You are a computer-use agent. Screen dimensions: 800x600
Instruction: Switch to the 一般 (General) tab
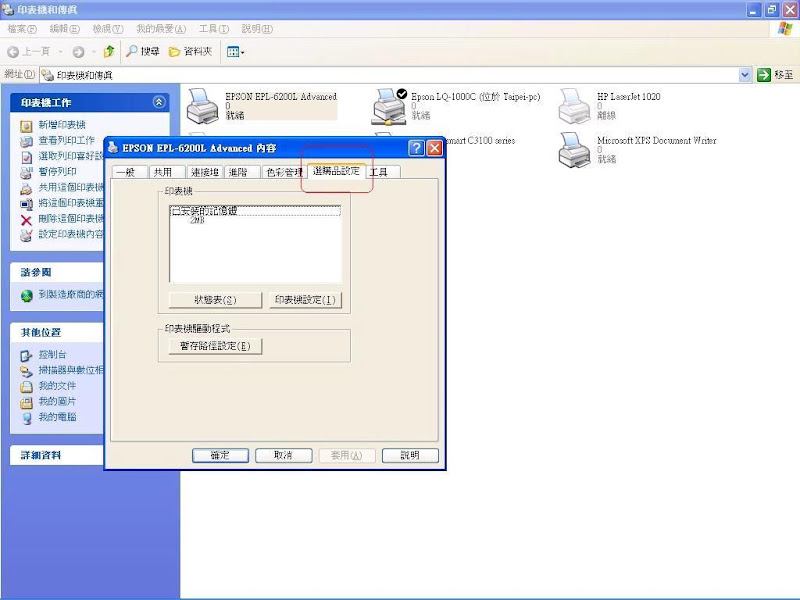(x=125, y=172)
